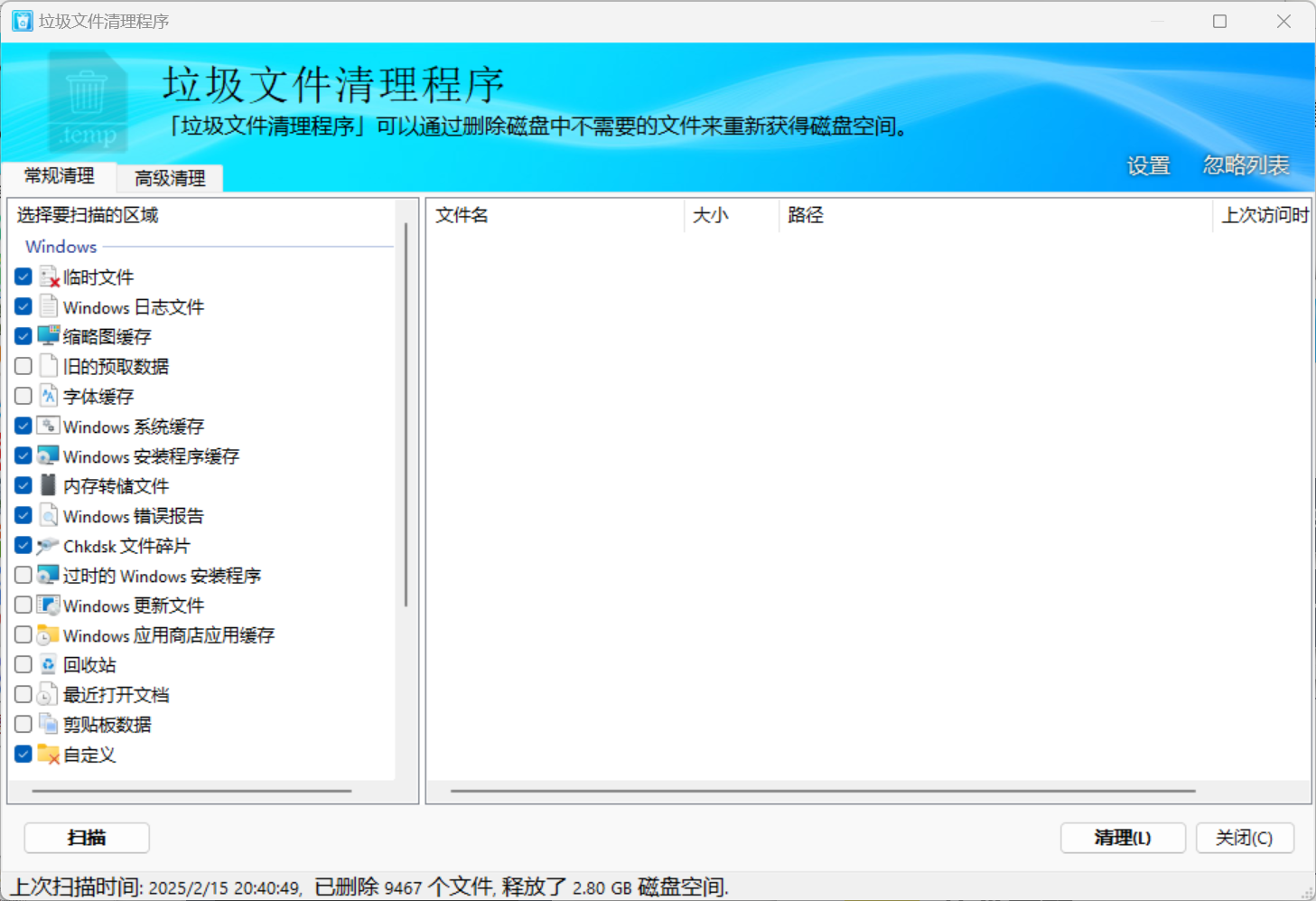
Task: Click the 回收站 recycle bin icon
Action: [x=49, y=664]
